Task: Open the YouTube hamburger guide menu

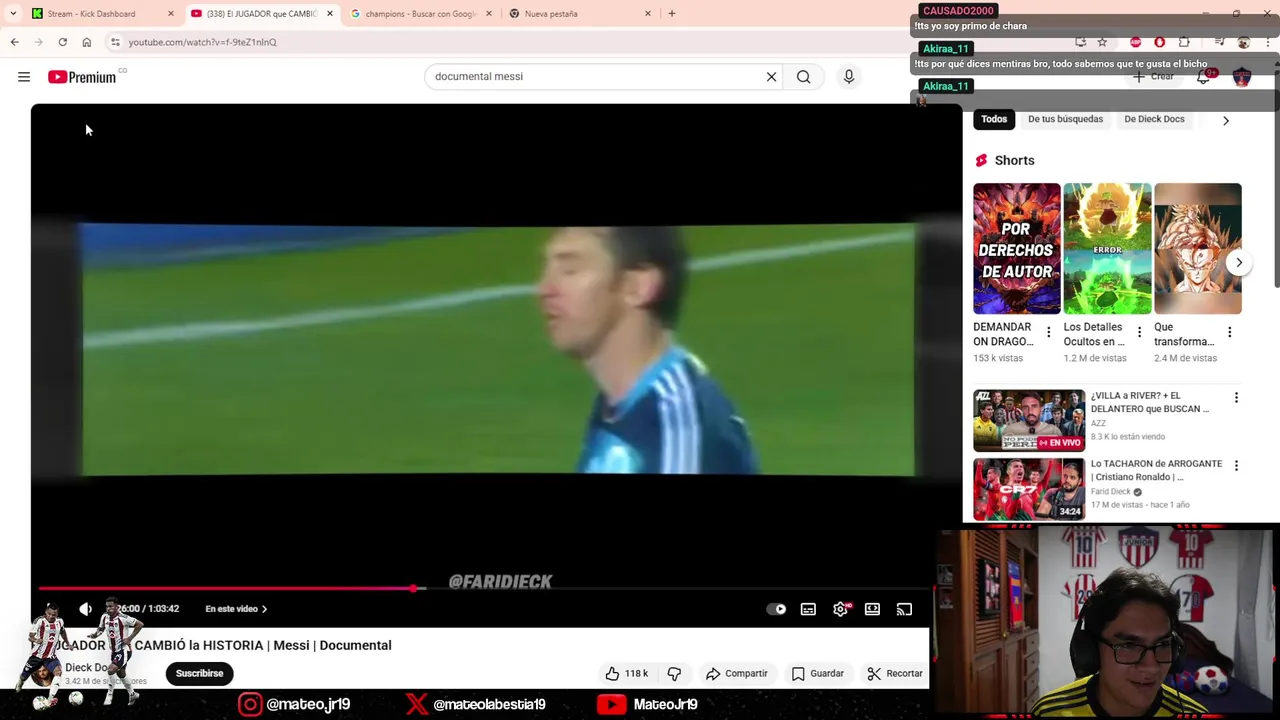Action: [24, 77]
